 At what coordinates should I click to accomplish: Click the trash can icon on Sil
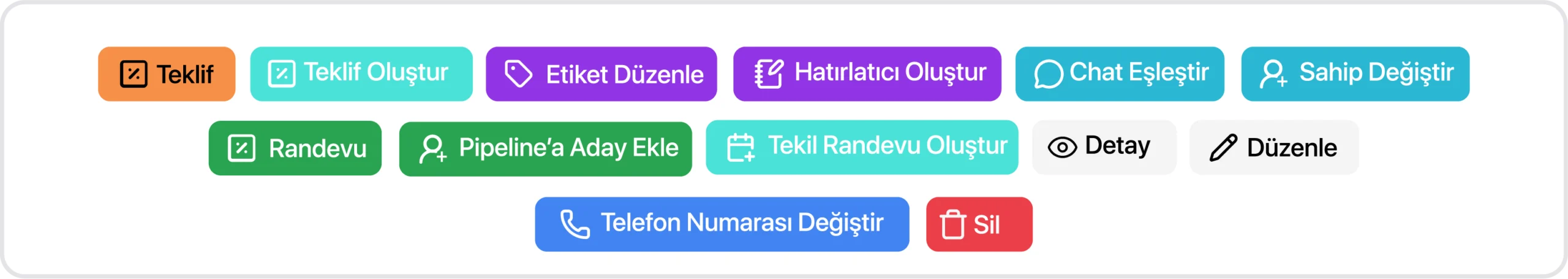(952, 224)
